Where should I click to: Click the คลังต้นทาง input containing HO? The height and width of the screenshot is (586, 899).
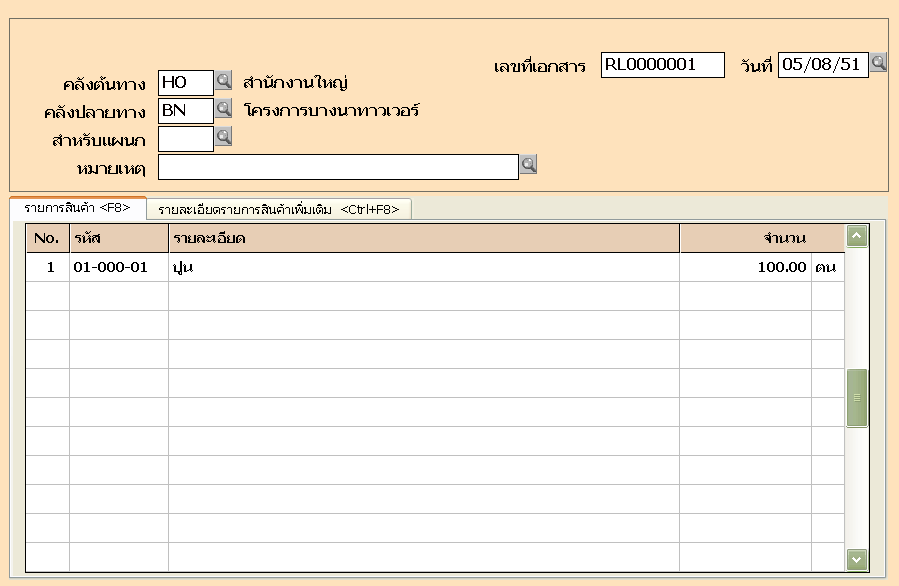(185, 82)
